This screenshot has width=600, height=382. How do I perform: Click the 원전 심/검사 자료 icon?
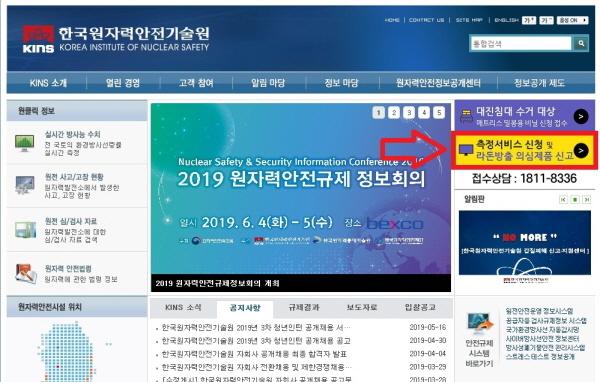click(25, 230)
